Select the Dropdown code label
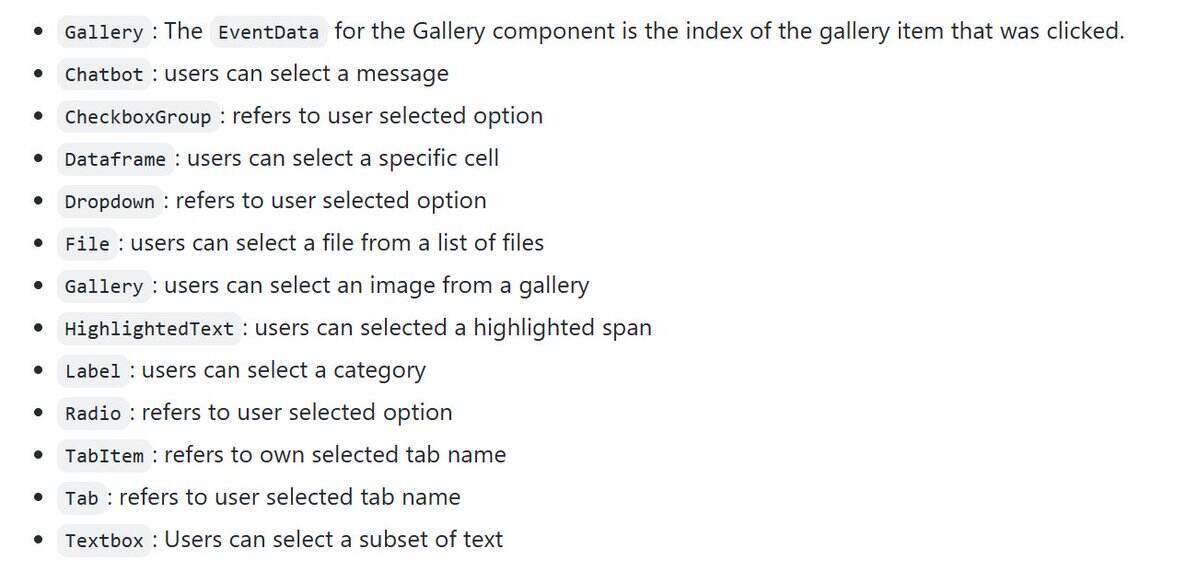 click(109, 202)
